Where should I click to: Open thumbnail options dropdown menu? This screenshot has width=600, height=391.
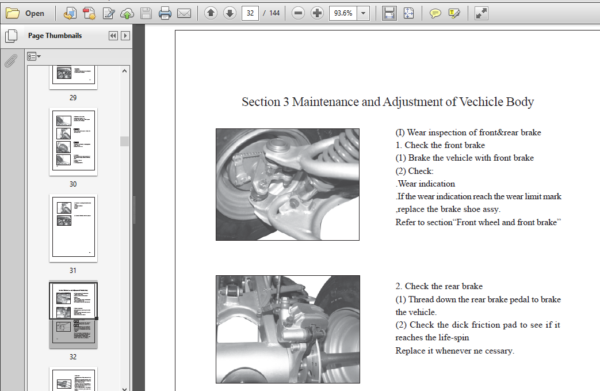tap(34, 57)
